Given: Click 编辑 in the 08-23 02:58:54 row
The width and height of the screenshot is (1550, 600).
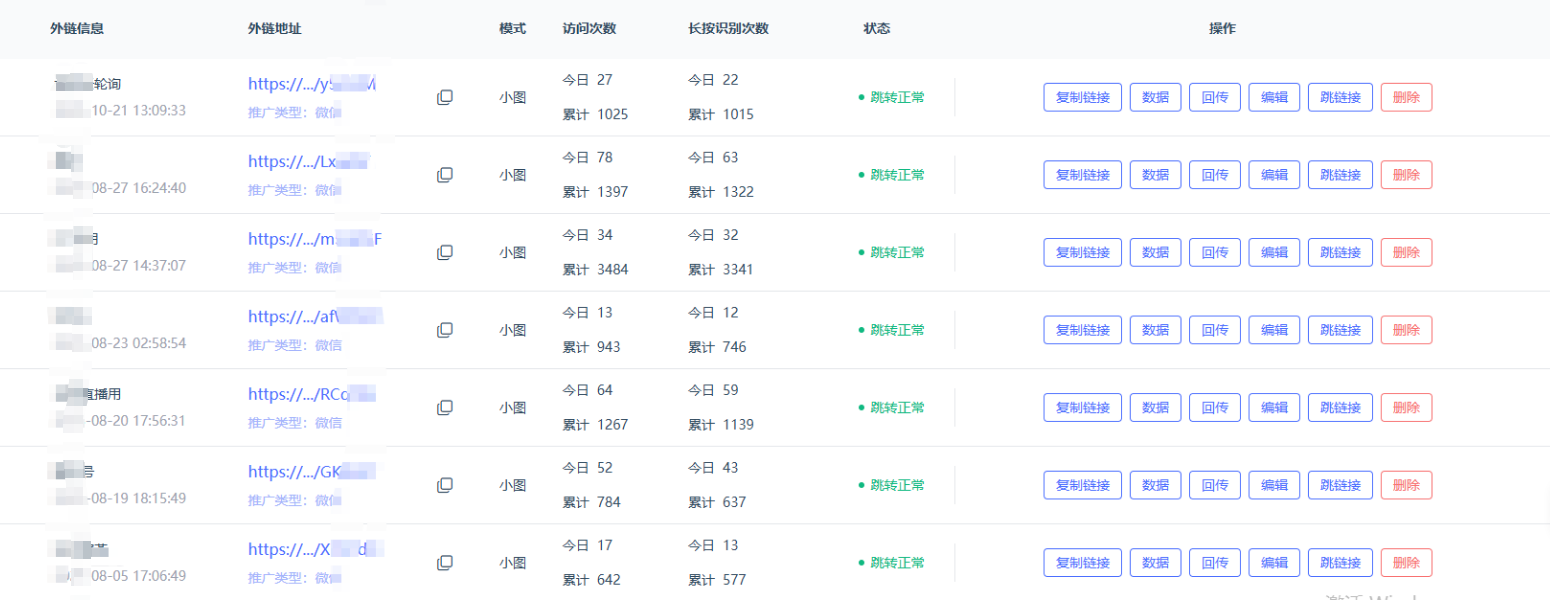Looking at the screenshot, I should click(1274, 330).
